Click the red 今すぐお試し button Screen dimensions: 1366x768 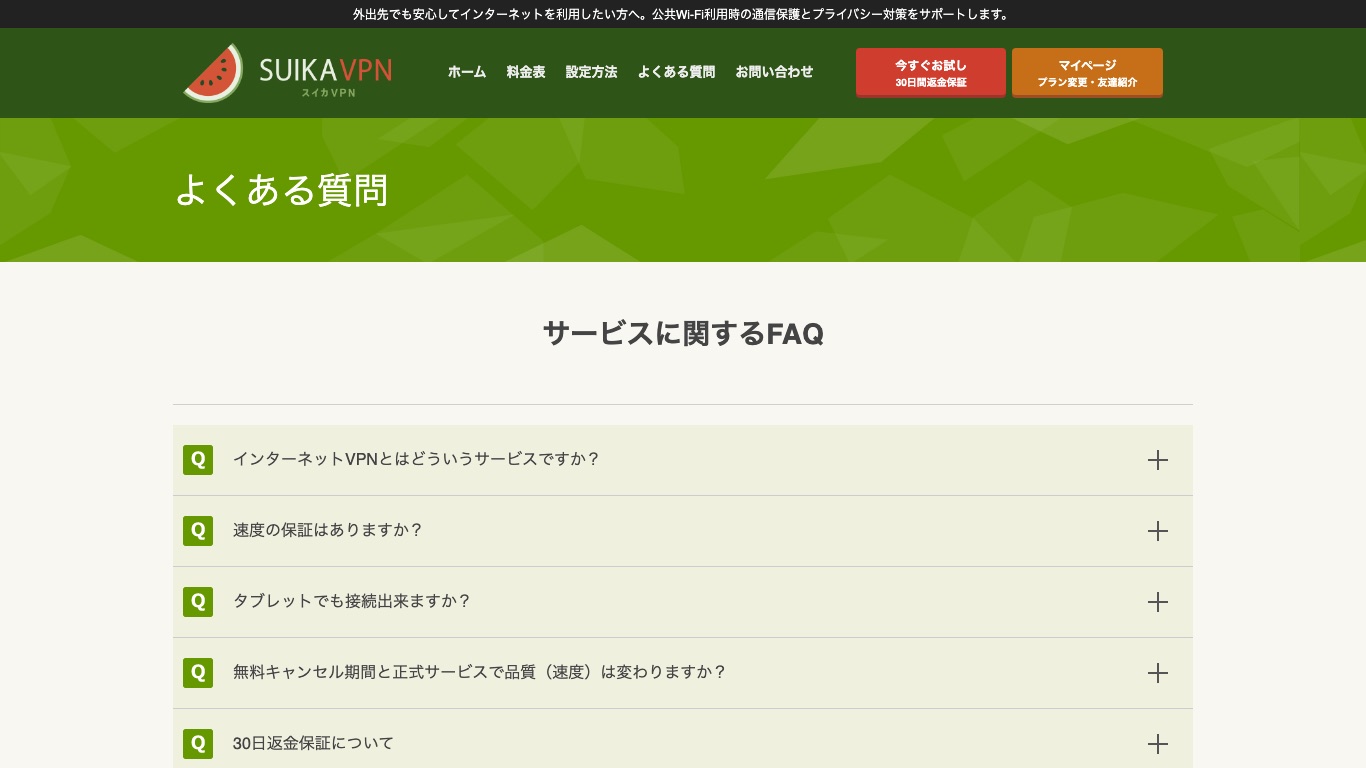931,73
